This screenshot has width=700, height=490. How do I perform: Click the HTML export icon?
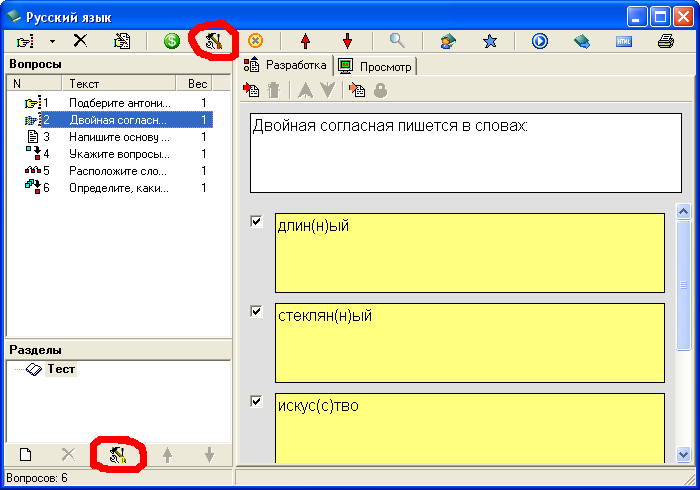(624, 41)
